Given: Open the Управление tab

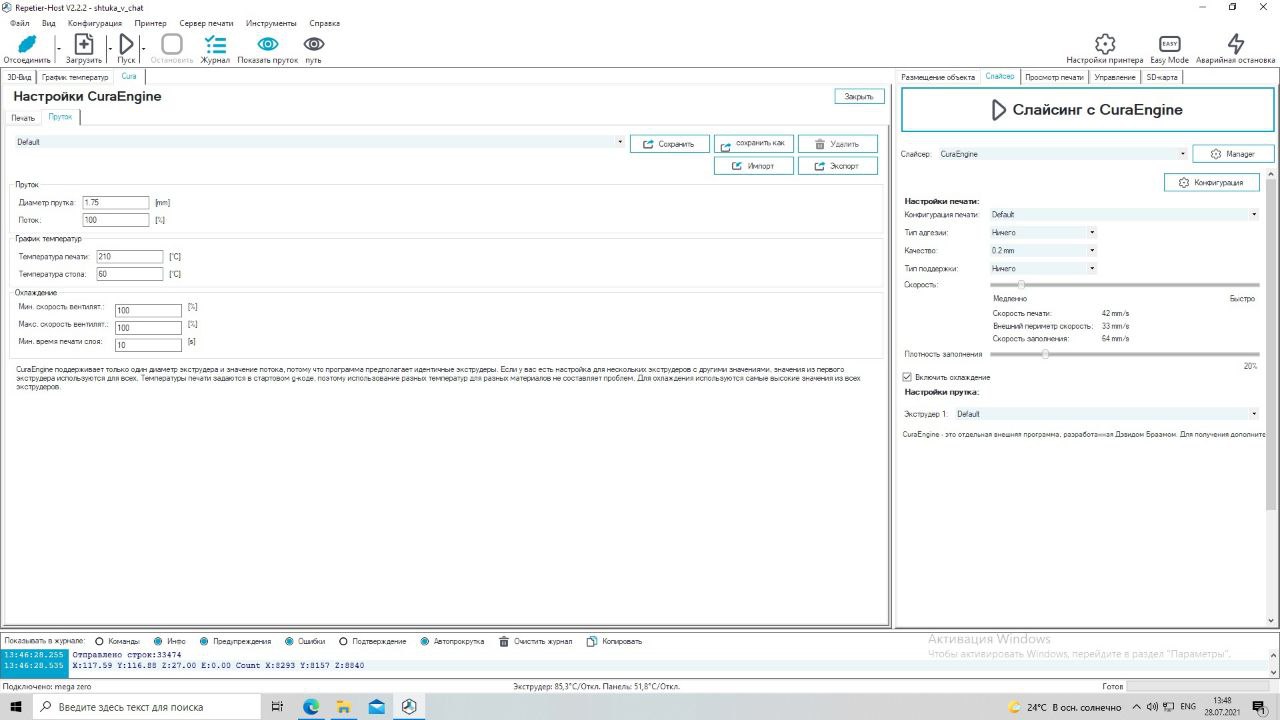Looking at the screenshot, I should coord(1114,77).
